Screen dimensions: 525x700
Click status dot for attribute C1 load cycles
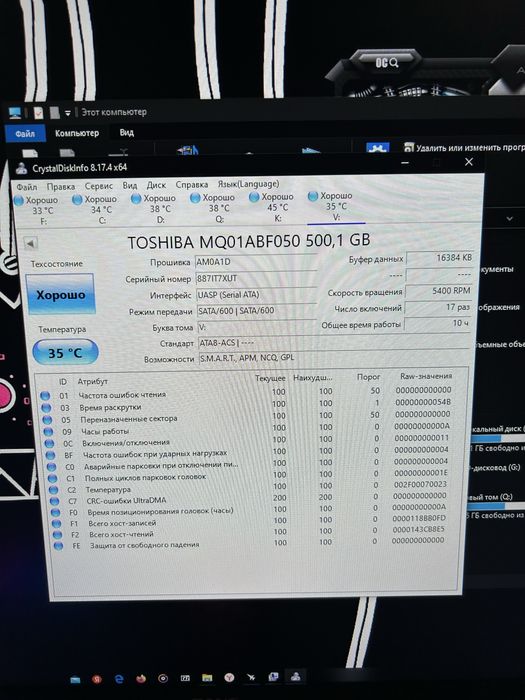[52, 479]
